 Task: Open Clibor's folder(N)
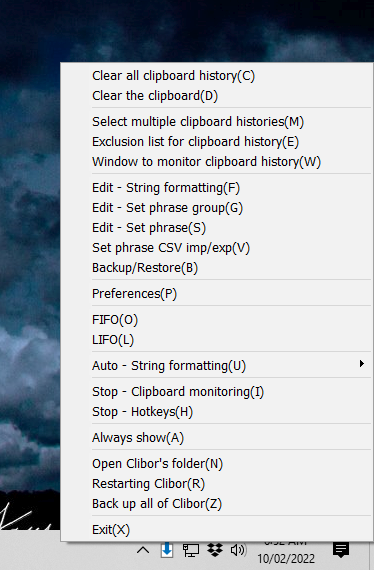pyautogui.click(x=217, y=463)
